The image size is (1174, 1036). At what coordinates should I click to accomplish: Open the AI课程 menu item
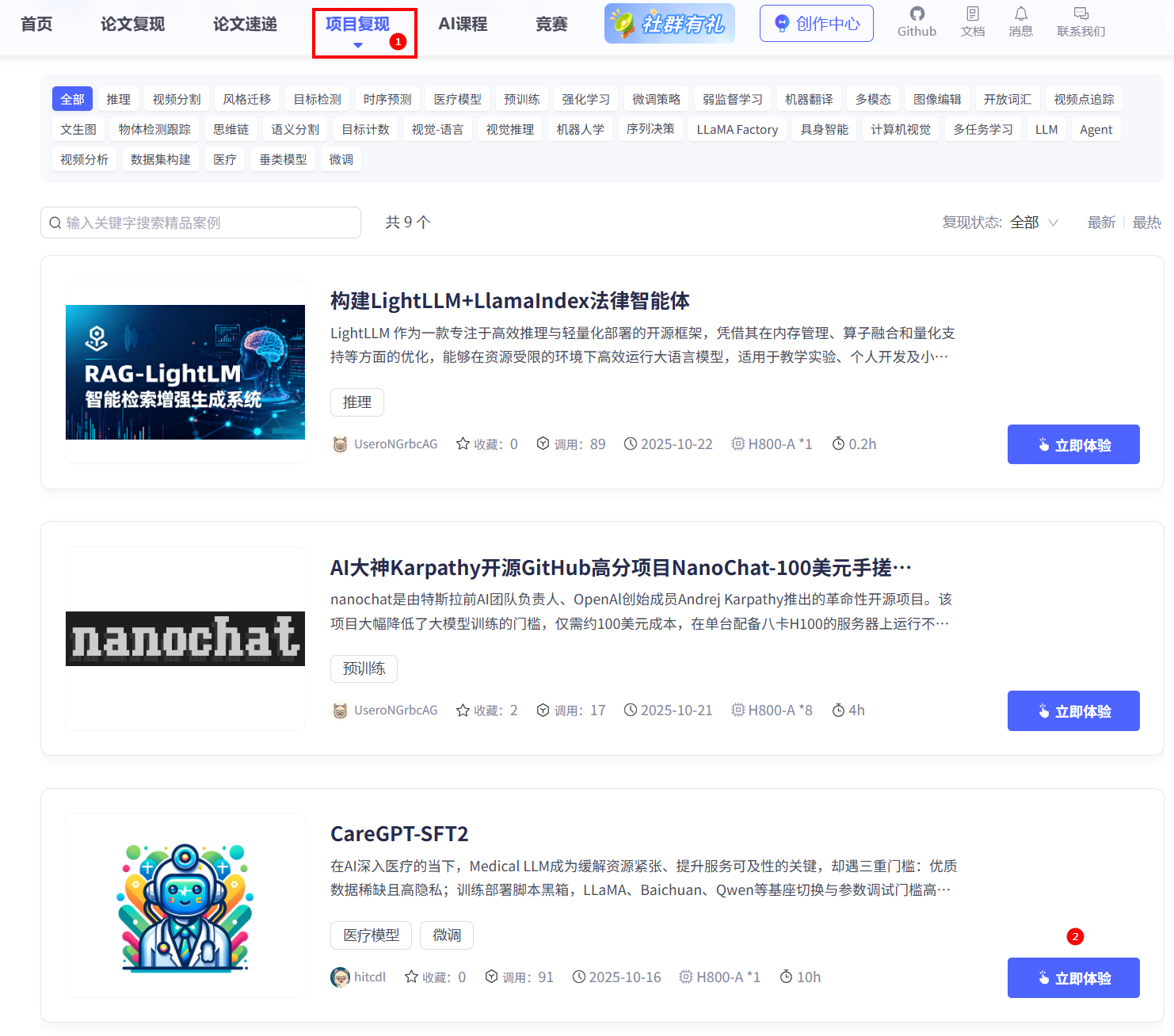pos(463,24)
